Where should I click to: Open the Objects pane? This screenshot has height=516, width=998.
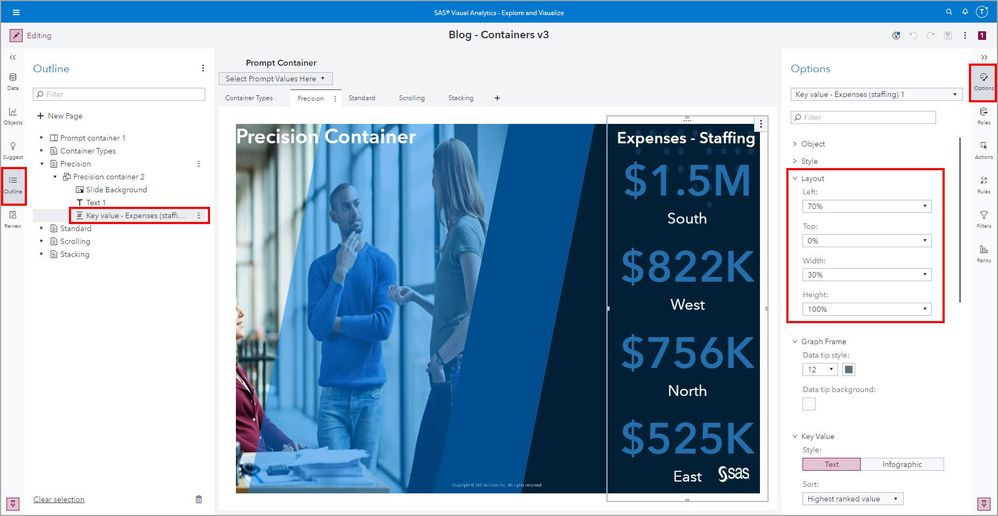click(x=13, y=116)
